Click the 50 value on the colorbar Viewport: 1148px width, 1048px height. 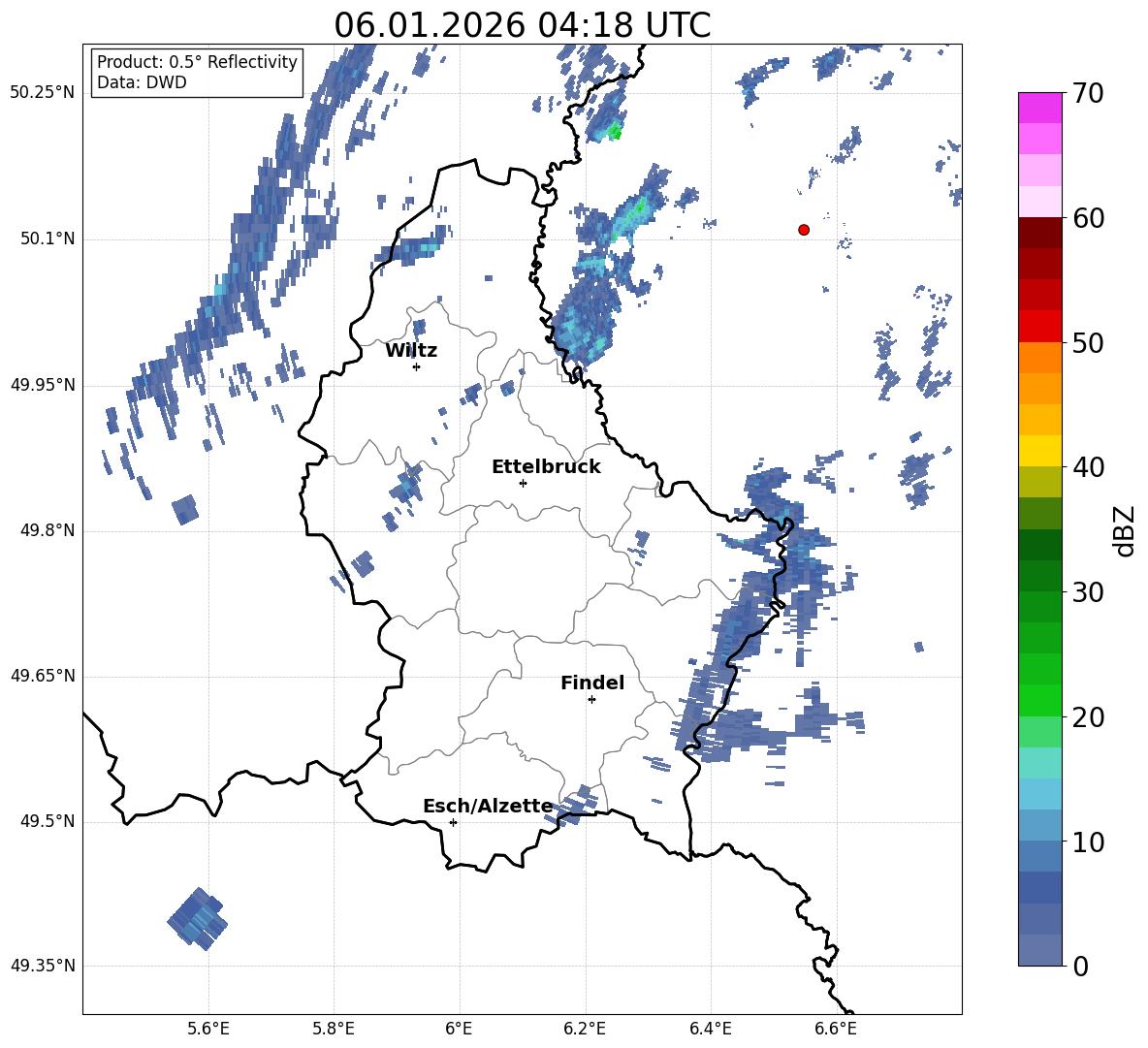[1088, 342]
